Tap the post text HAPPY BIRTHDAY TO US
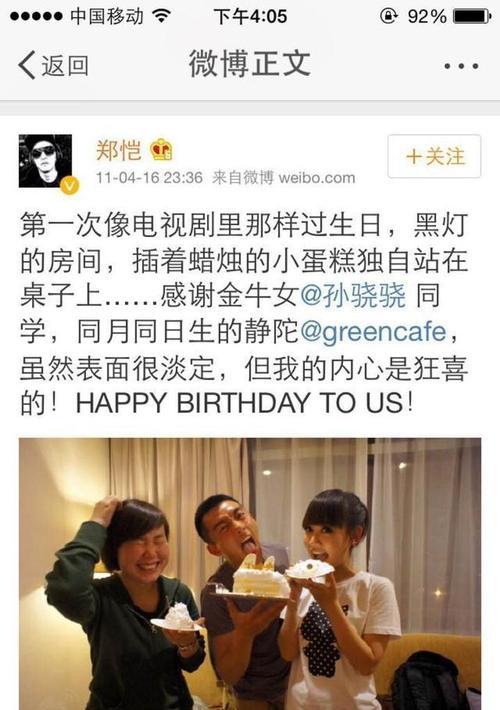 239,403
